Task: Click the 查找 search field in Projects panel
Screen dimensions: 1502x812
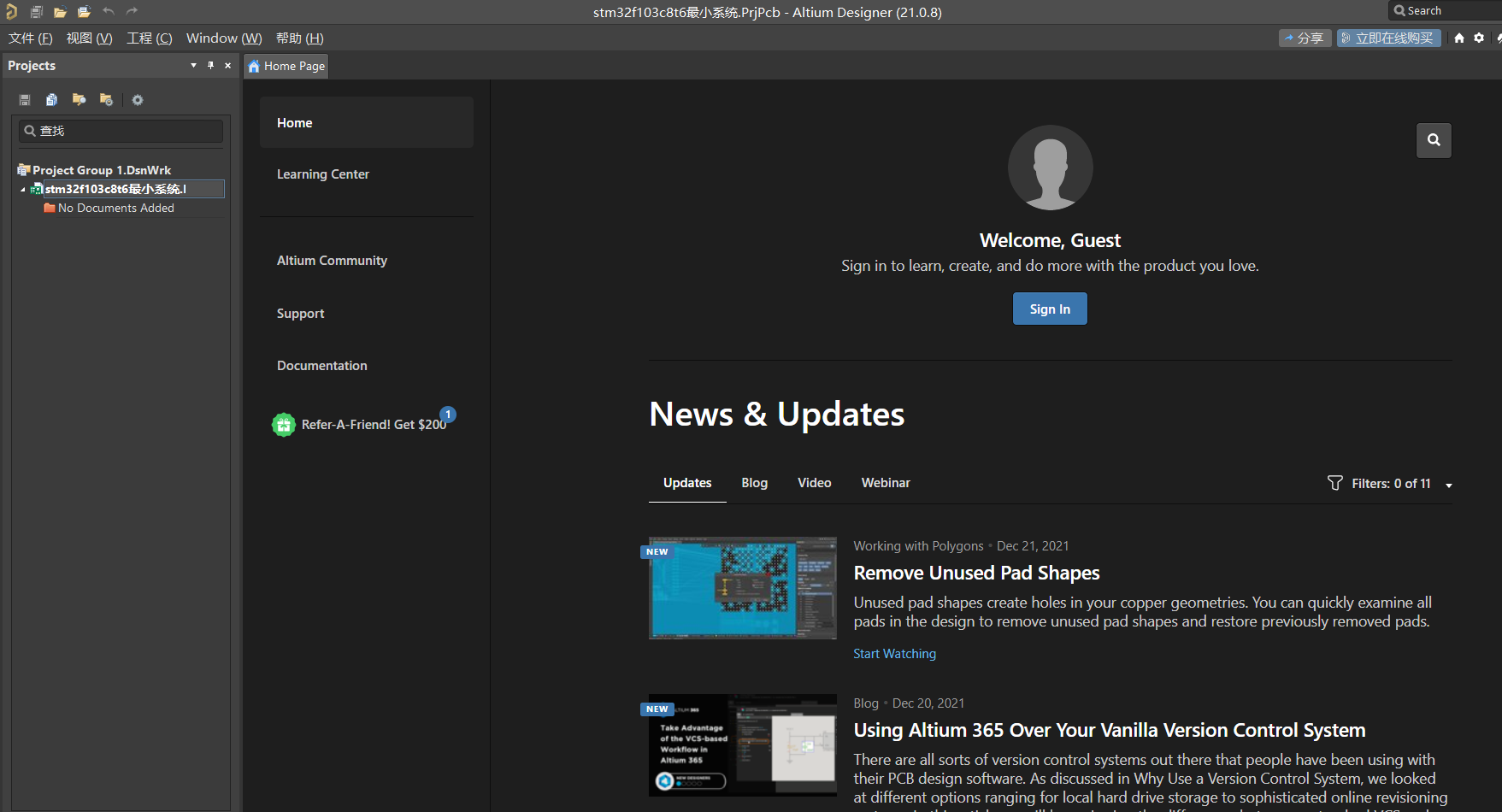Action: tap(121, 131)
